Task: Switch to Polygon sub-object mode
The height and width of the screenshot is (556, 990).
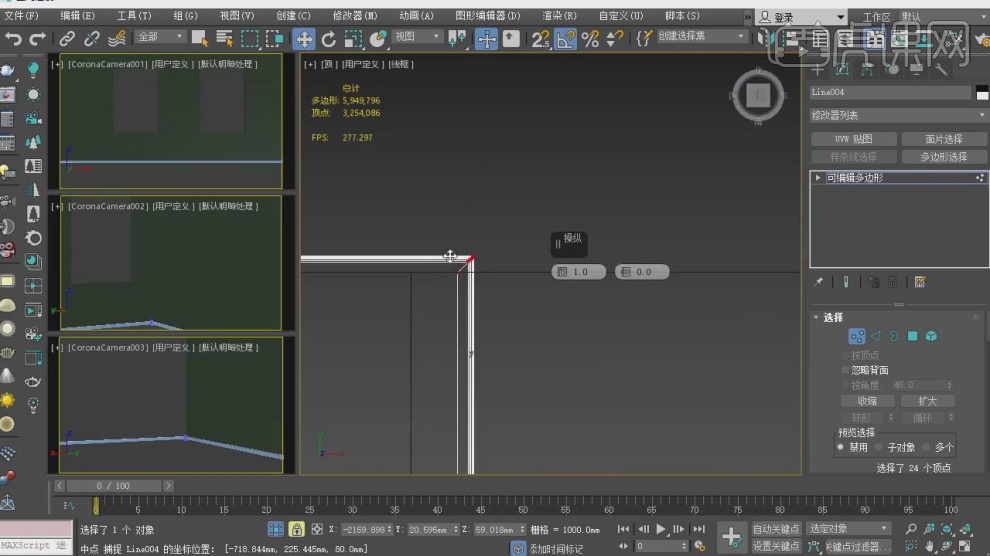Action: (x=912, y=336)
